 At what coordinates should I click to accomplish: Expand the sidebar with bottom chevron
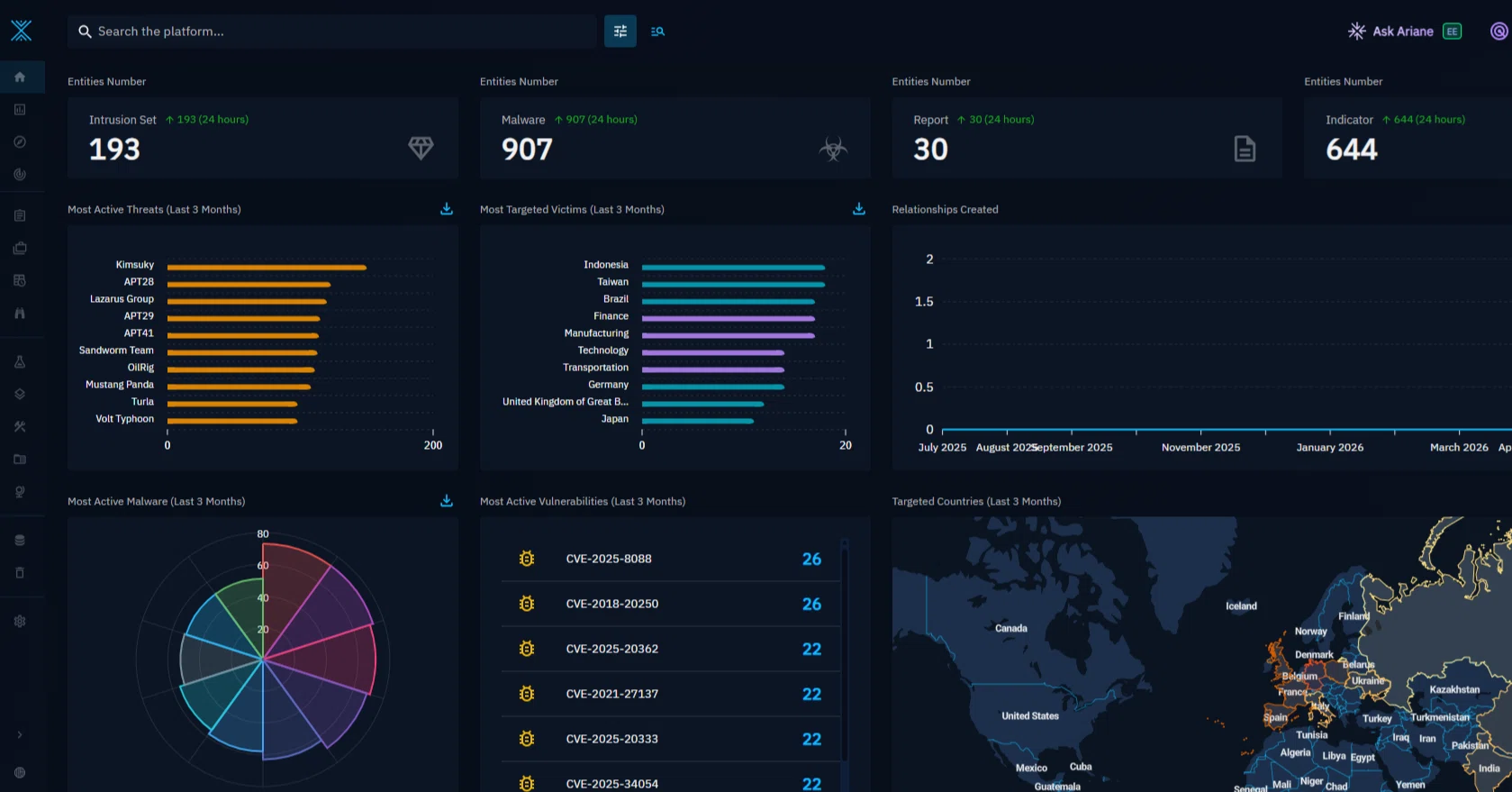point(20,734)
